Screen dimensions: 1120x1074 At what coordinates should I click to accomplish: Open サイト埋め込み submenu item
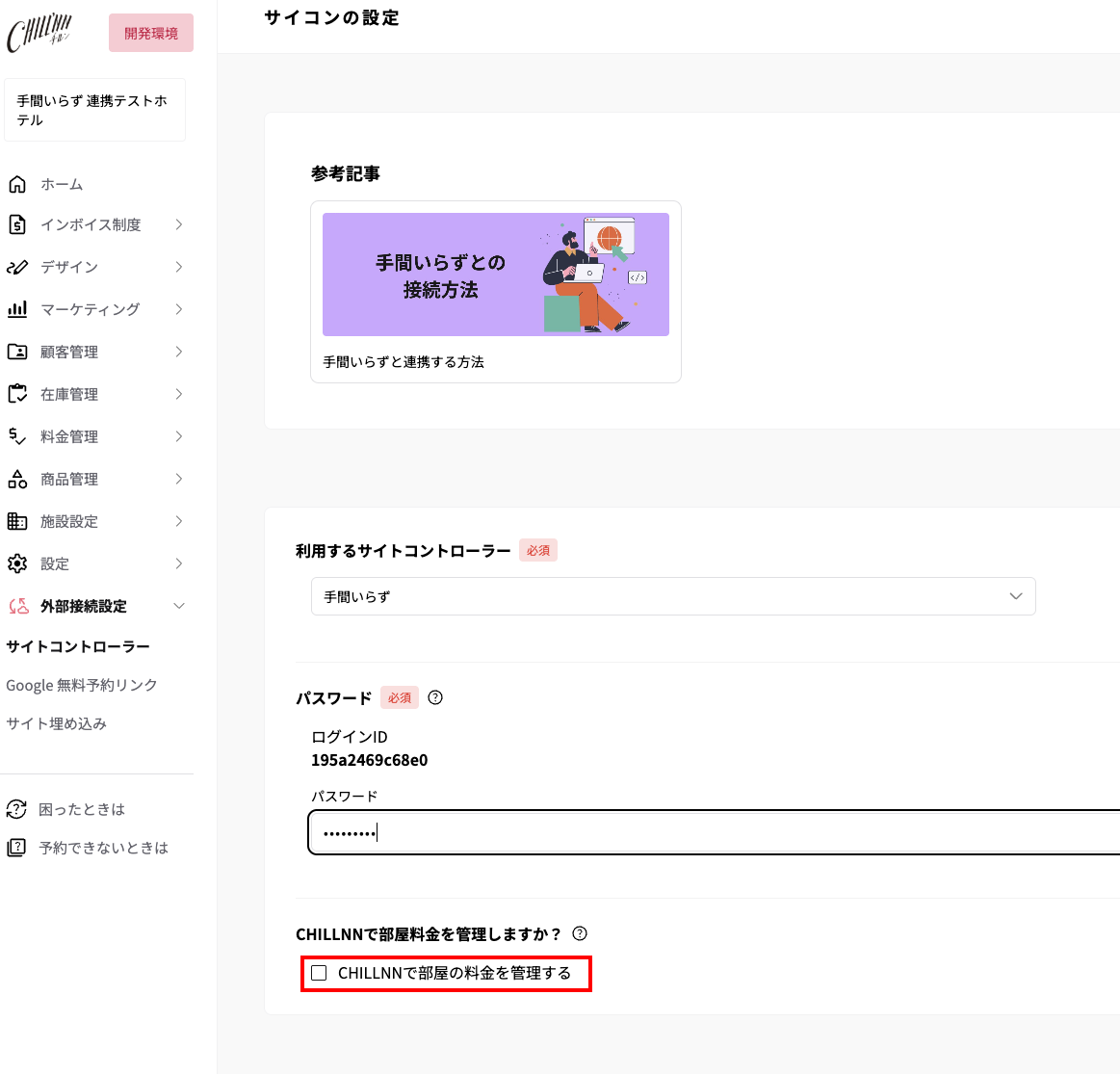click(57, 723)
